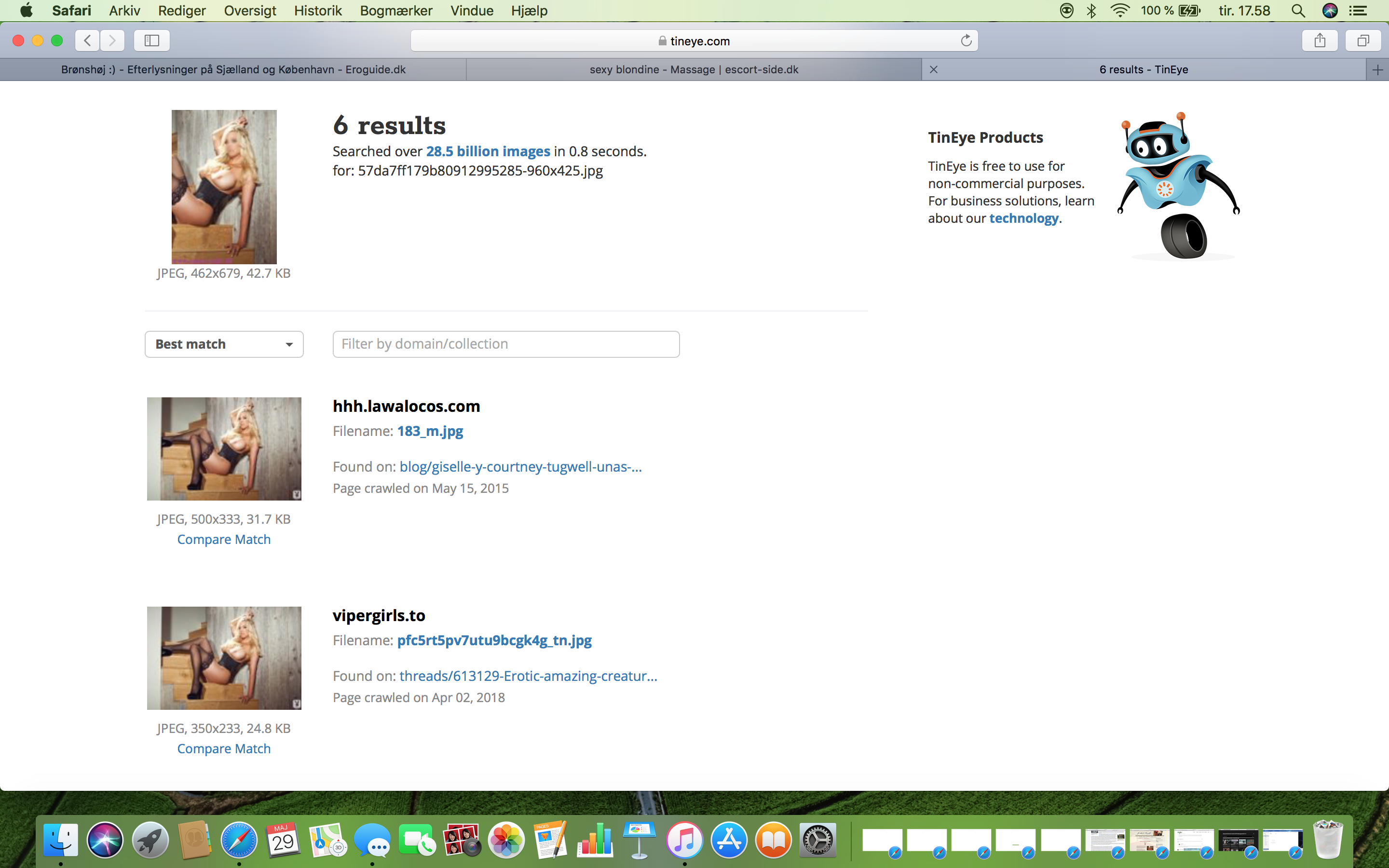Open the Apple menu
The image size is (1389, 868).
27,10
